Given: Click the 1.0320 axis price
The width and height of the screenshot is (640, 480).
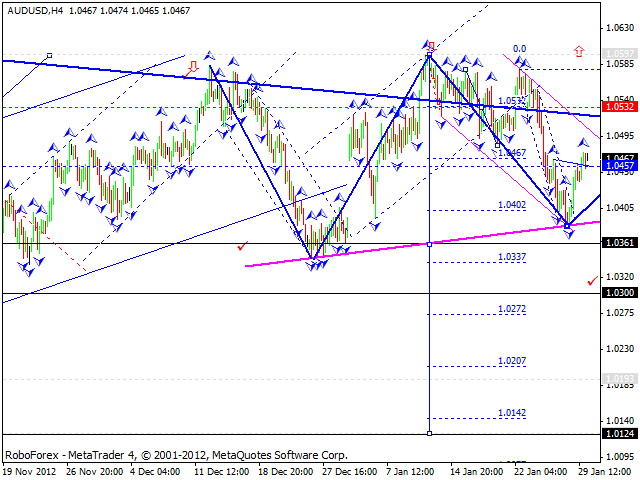Looking at the screenshot, I should coord(620,277).
